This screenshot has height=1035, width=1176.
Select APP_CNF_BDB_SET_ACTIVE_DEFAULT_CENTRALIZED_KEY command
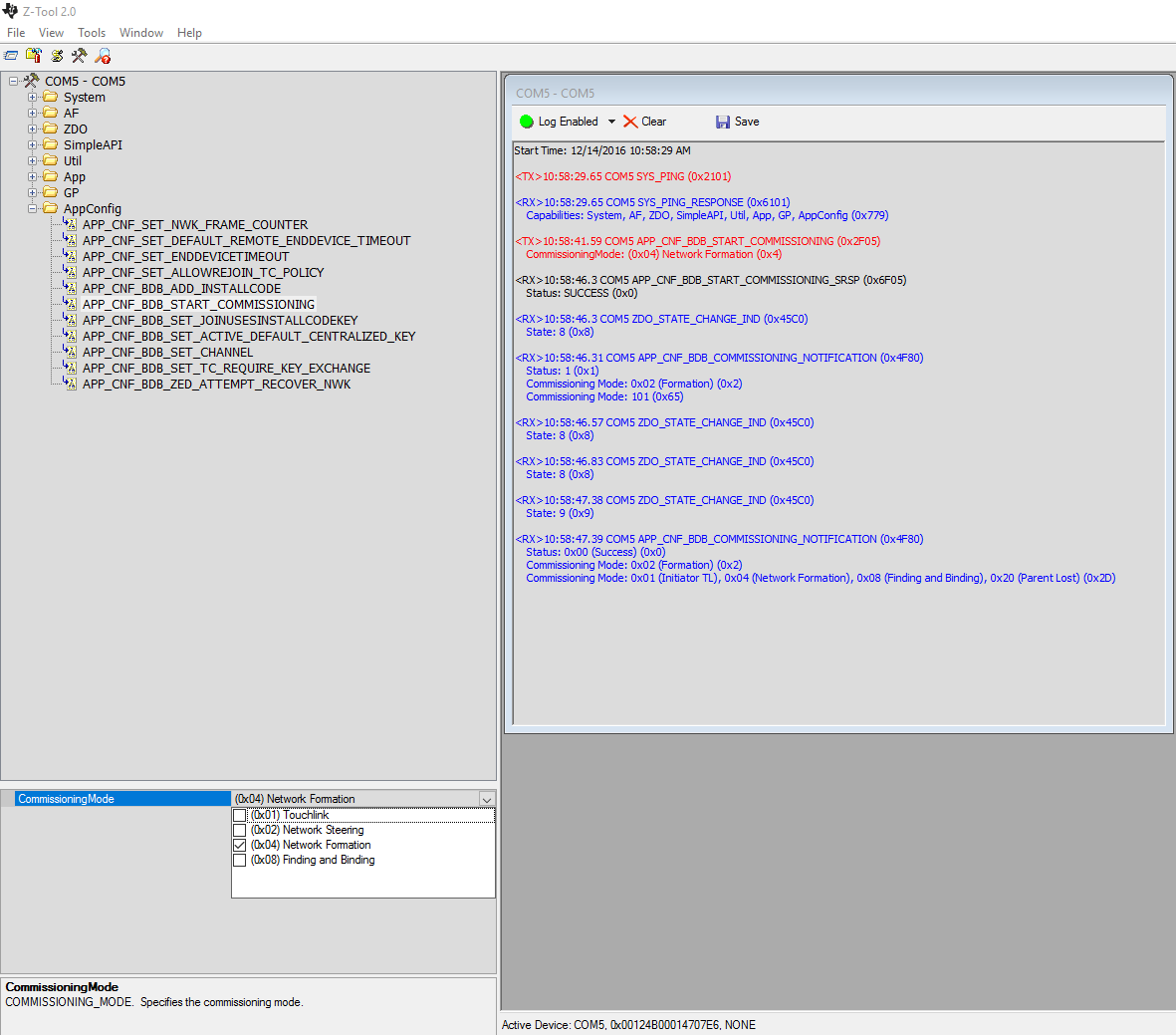249,336
